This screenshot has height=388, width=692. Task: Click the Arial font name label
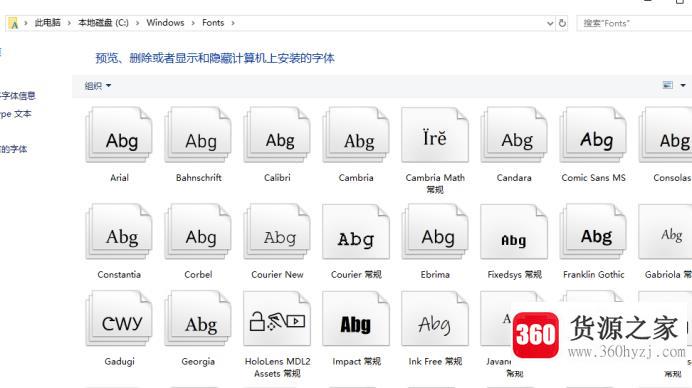point(119,177)
